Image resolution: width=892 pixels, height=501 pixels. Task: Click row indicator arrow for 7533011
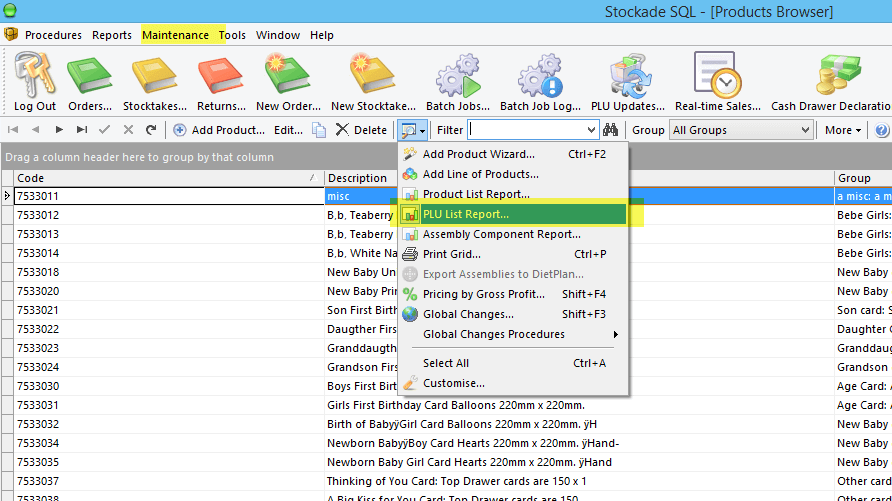click(x=7, y=196)
